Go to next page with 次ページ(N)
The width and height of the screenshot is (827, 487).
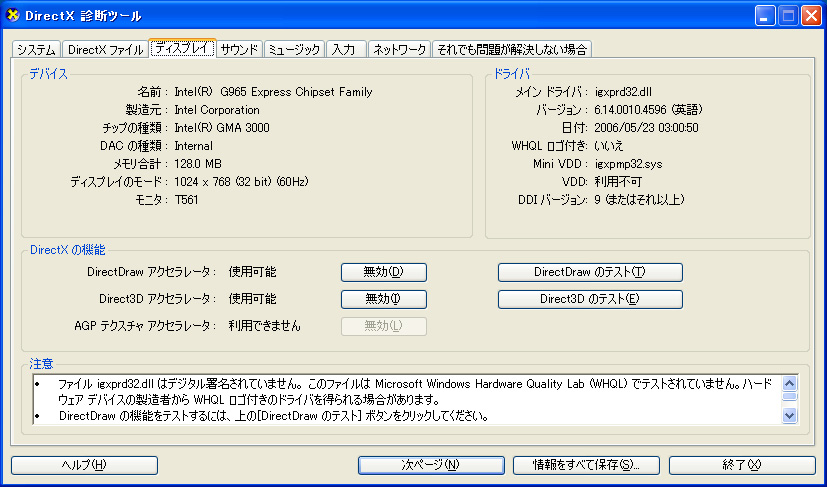[x=431, y=465]
